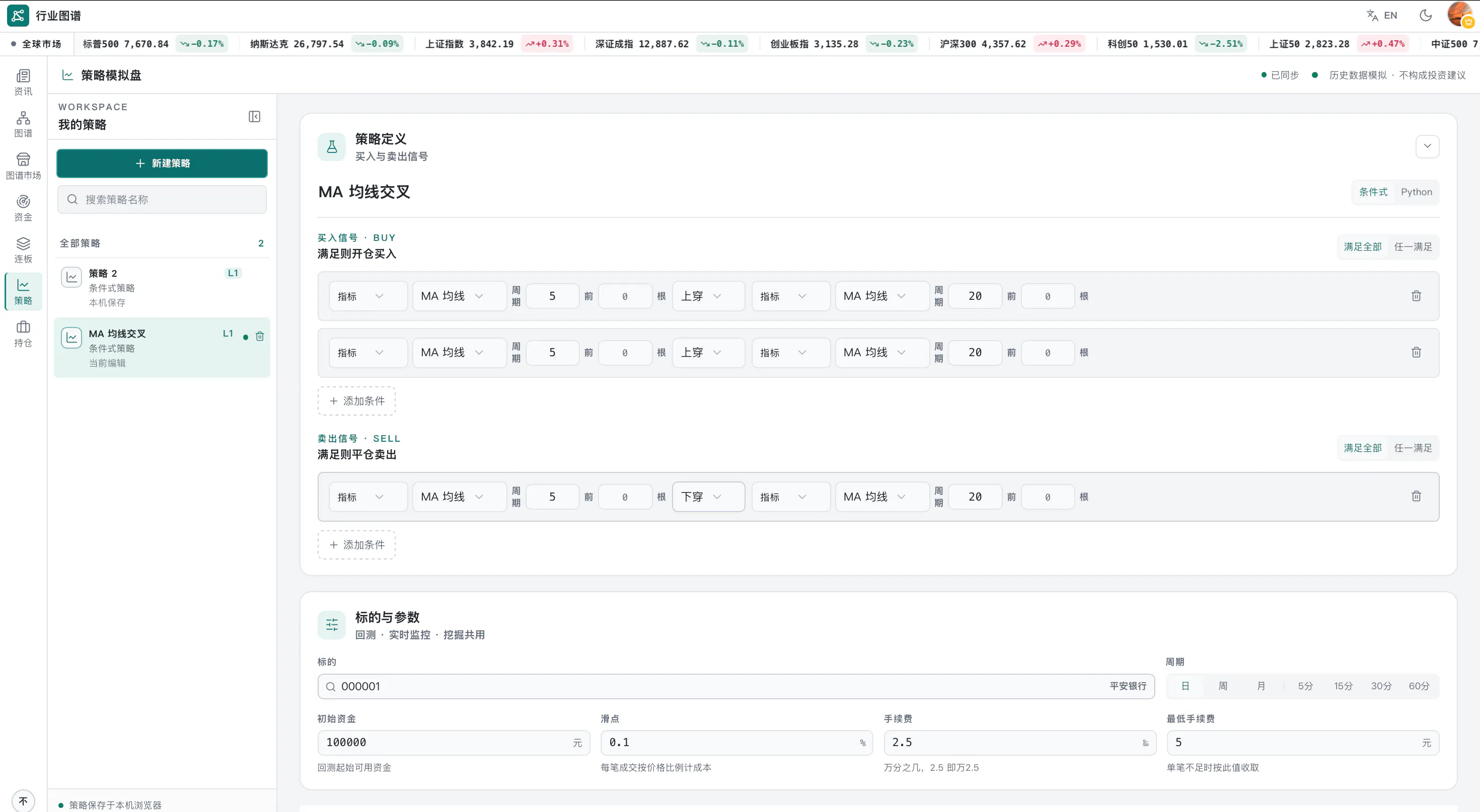This screenshot has width=1480, height=812.
Task: Go to 图谱市场 marketplace in sidebar
Action: [23, 167]
